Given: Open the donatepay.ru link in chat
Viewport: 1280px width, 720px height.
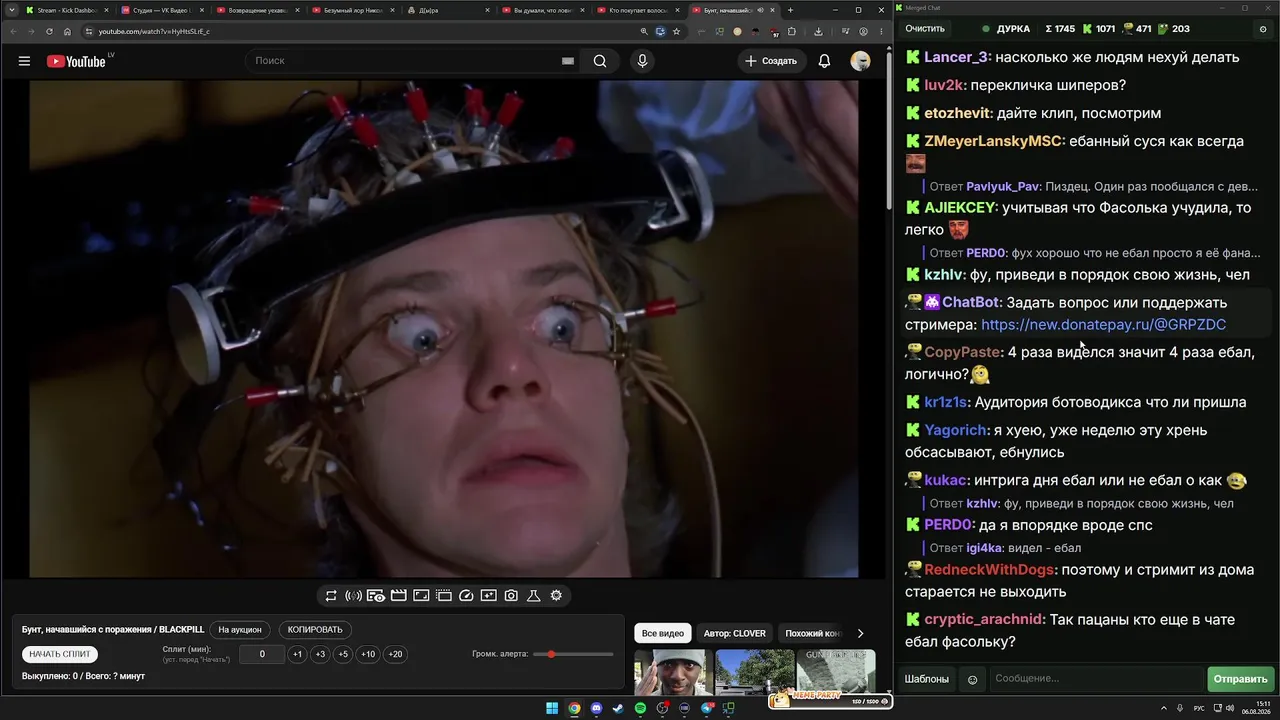Looking at the screenshot, I should click(1103, 325).
